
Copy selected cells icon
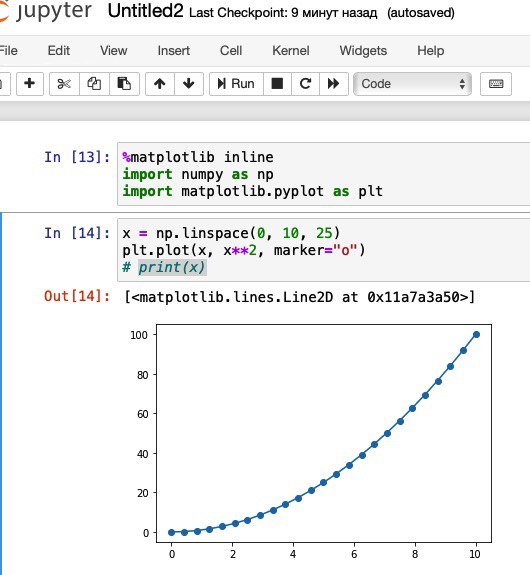[x=94, y=84]
